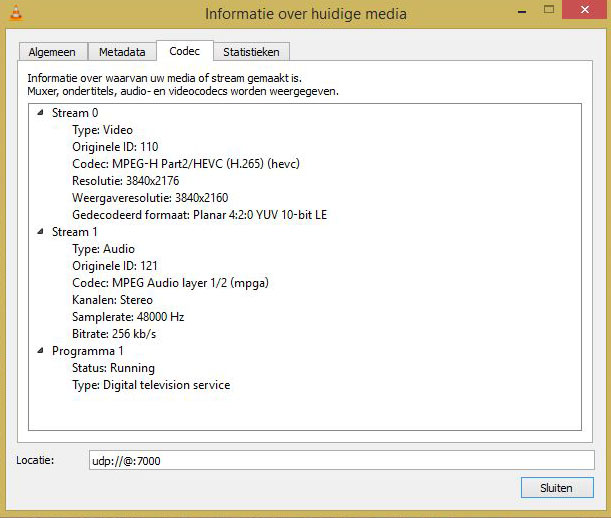Click the Locatie input field
Image resolution: width=611 pixels, height=518 pixels.
tap(340, 460)
